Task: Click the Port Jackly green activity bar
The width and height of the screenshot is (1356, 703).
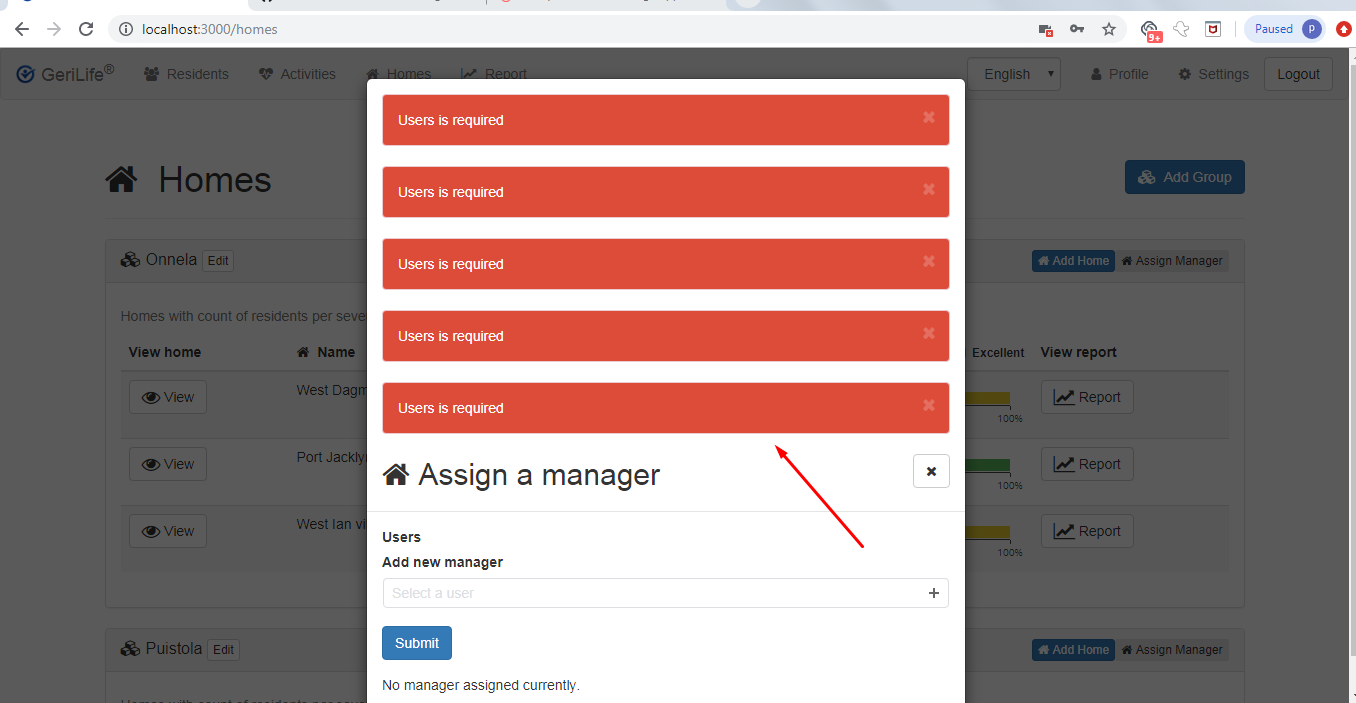Action: click(988, 466)
